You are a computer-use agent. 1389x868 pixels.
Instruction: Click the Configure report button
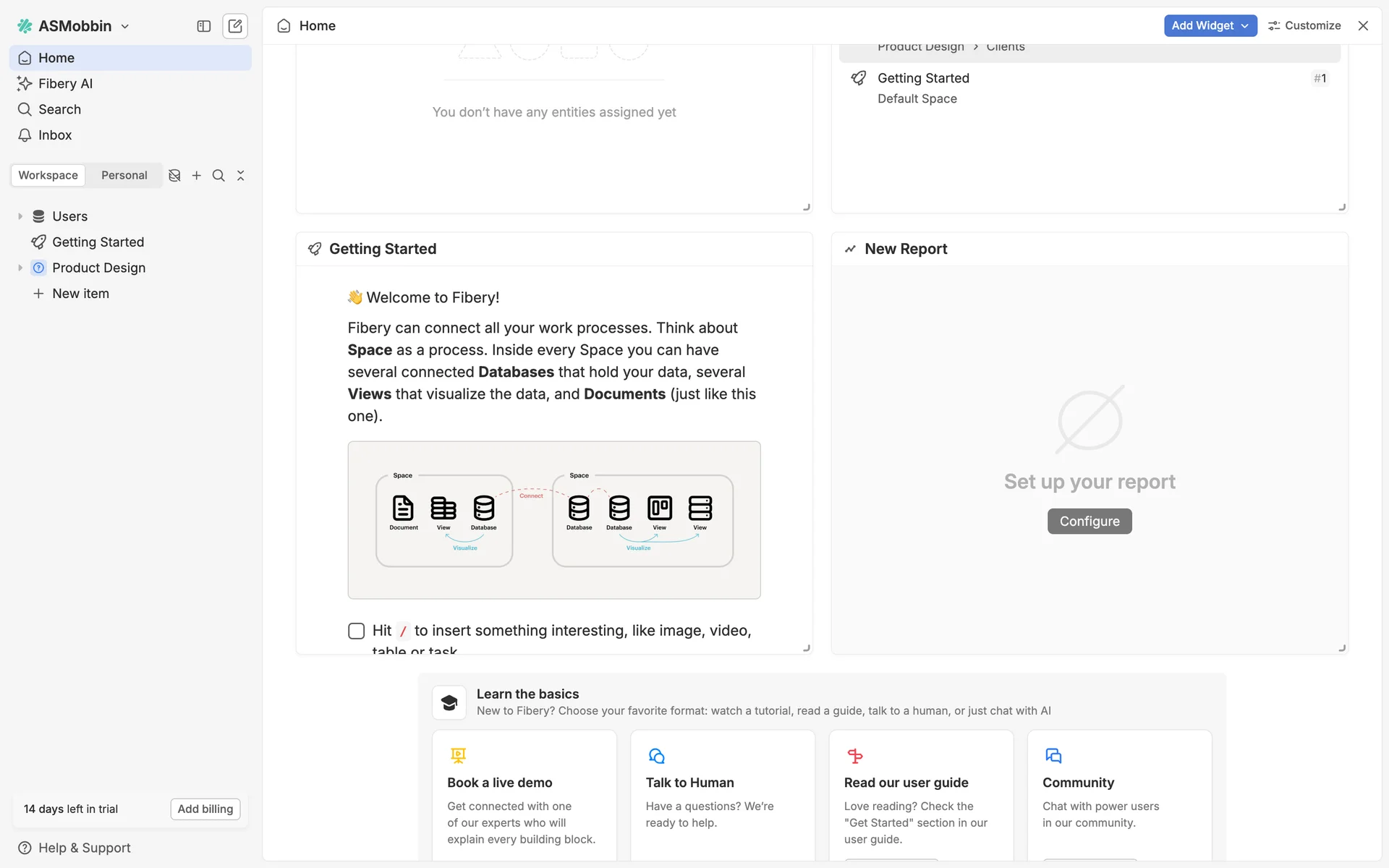pyautogui.click(x=1089, y=522)
